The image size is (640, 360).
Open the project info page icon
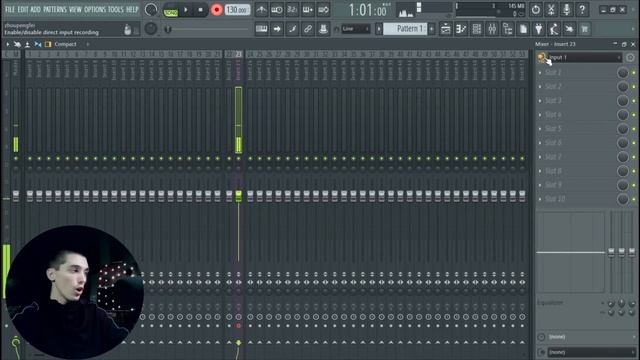click(x=523, y=29)
